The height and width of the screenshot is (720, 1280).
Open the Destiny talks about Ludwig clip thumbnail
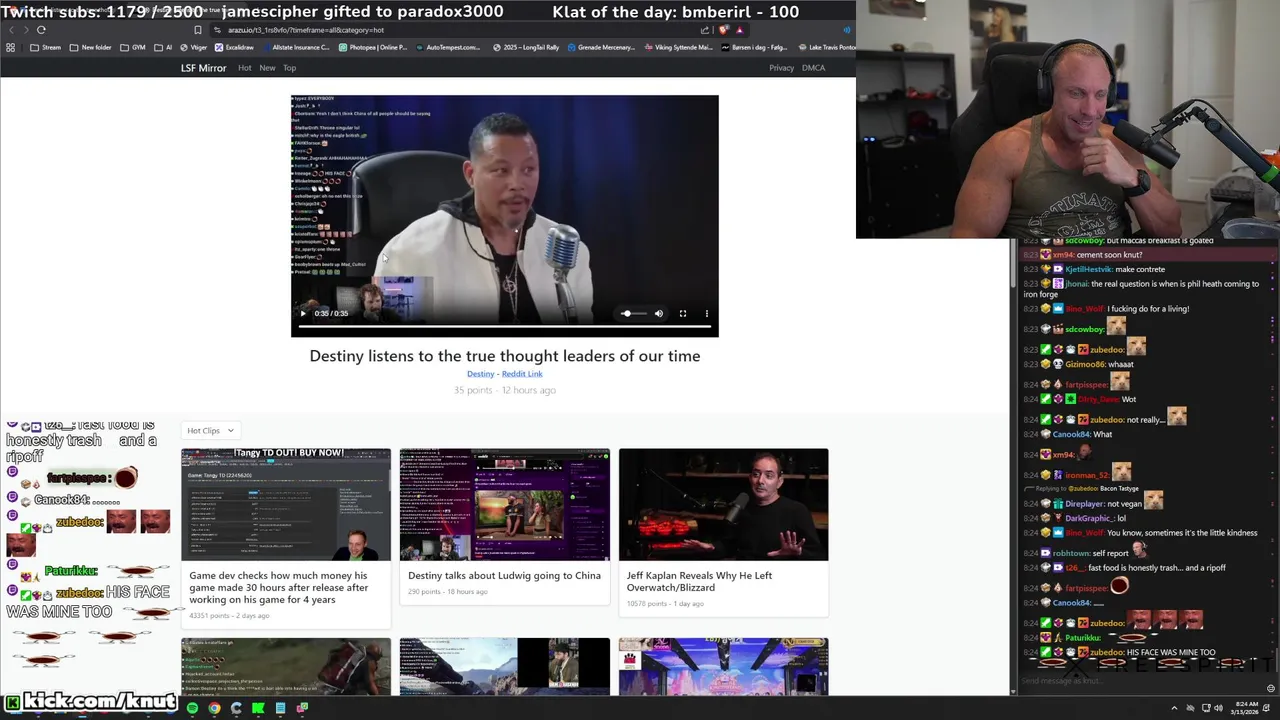pos(504,504)
